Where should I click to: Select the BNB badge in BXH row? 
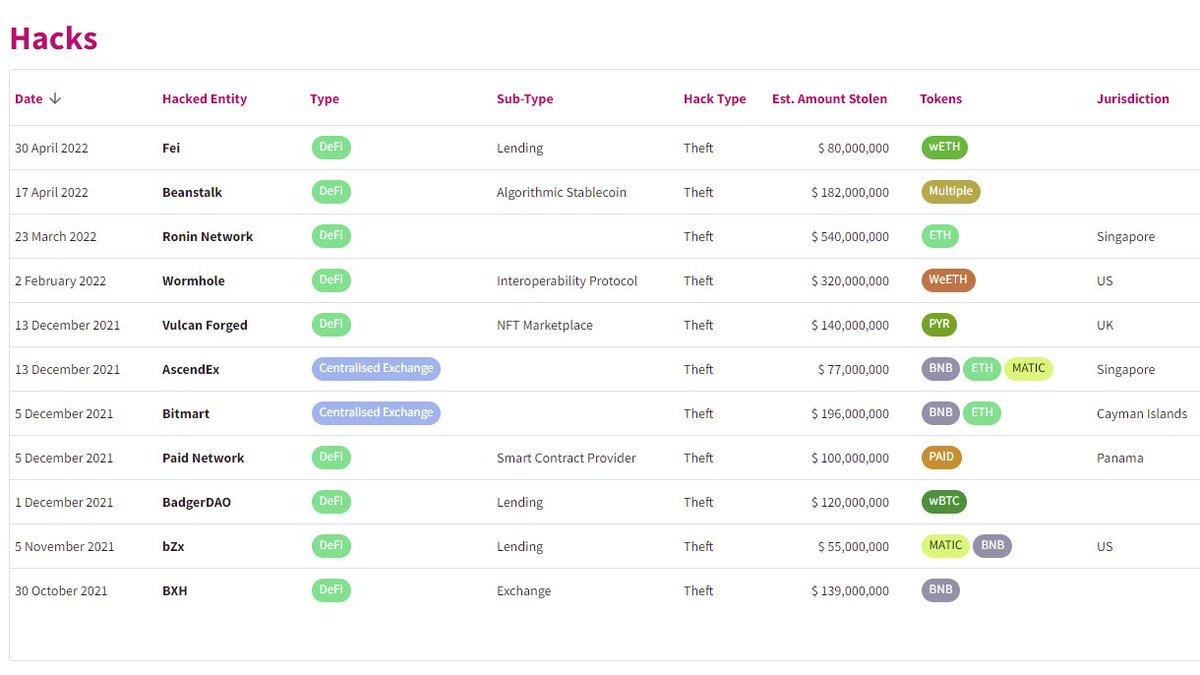940,590
